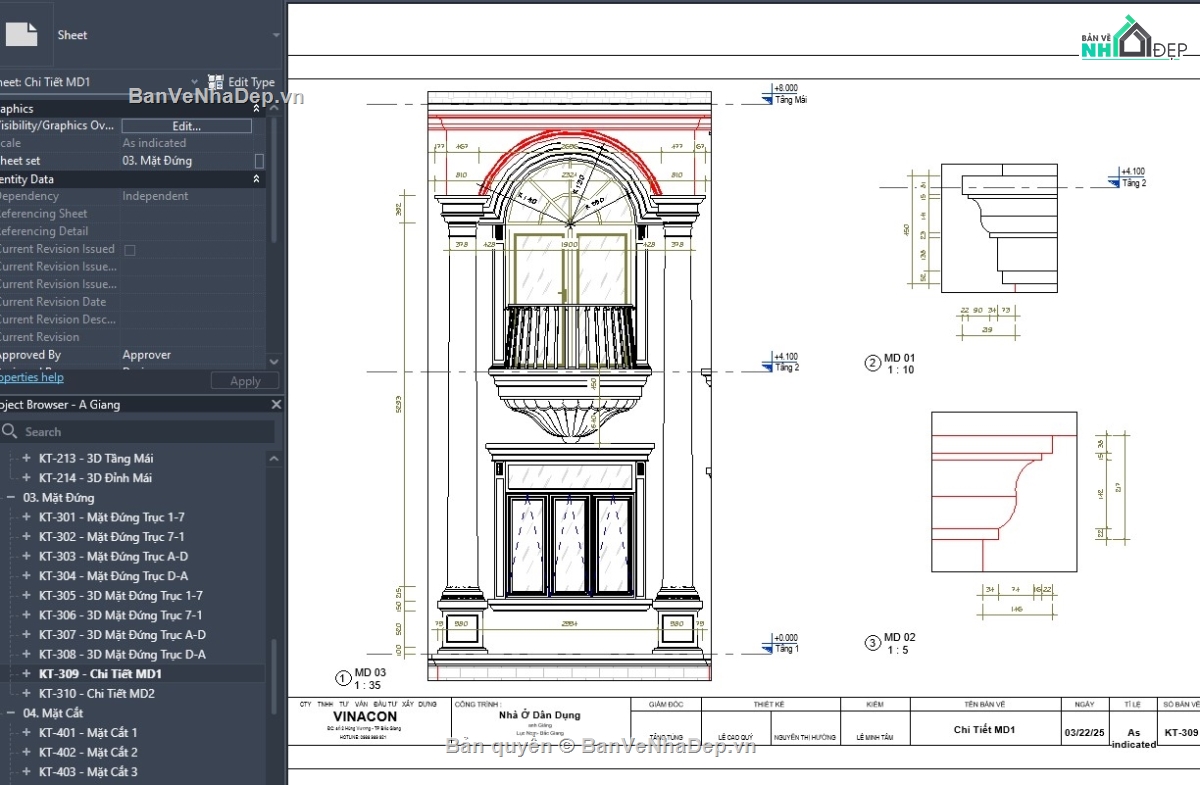This screenshot has width=1200, height=785.
Task: Close the Project Browser panel
Action: click(x=277, y=405)
